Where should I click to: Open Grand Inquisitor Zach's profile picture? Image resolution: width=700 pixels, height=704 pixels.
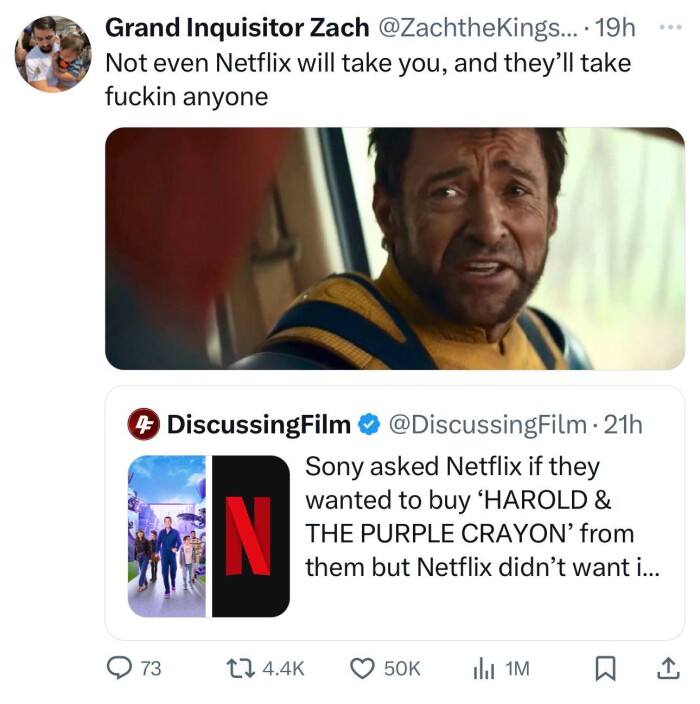pos(53,54)
